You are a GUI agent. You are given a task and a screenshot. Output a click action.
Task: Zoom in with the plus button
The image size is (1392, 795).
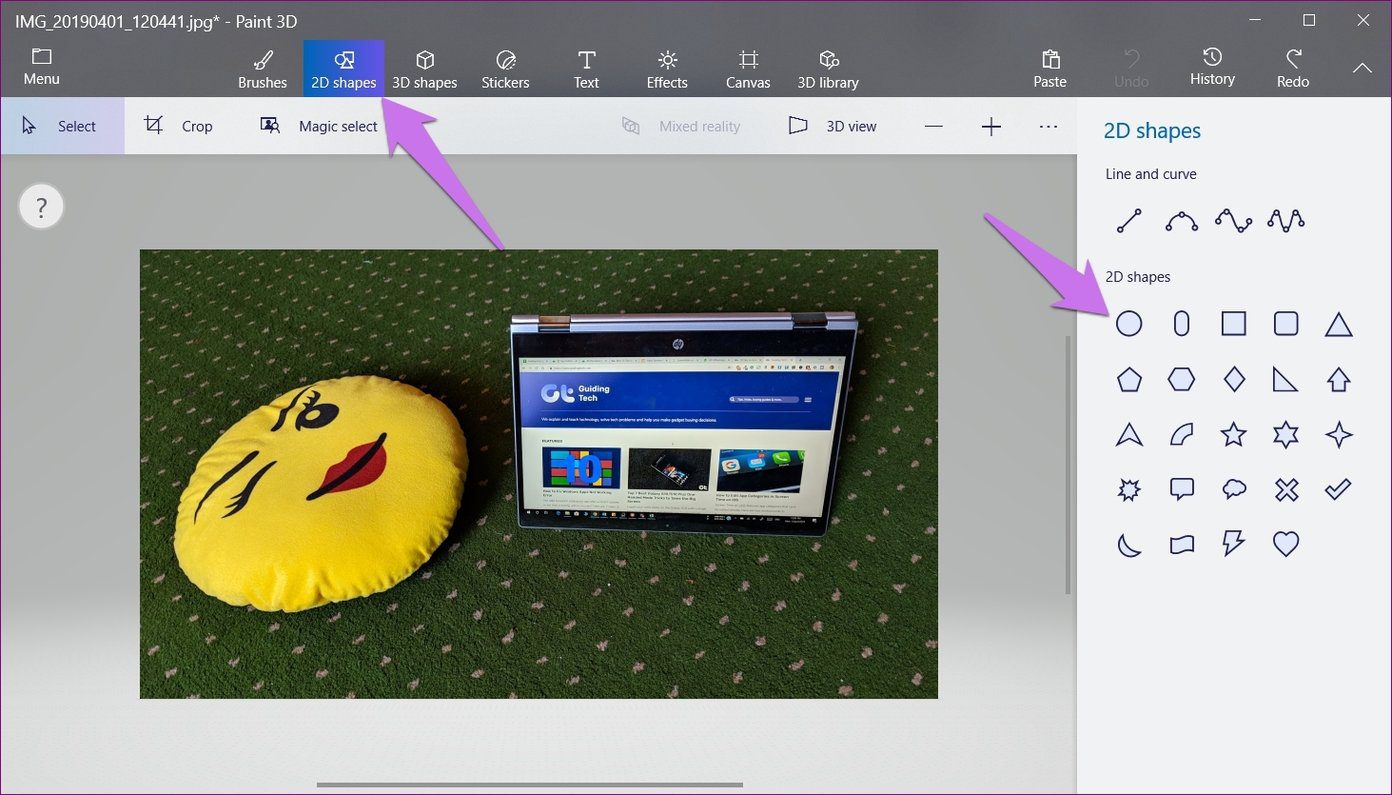click(991, 126)
